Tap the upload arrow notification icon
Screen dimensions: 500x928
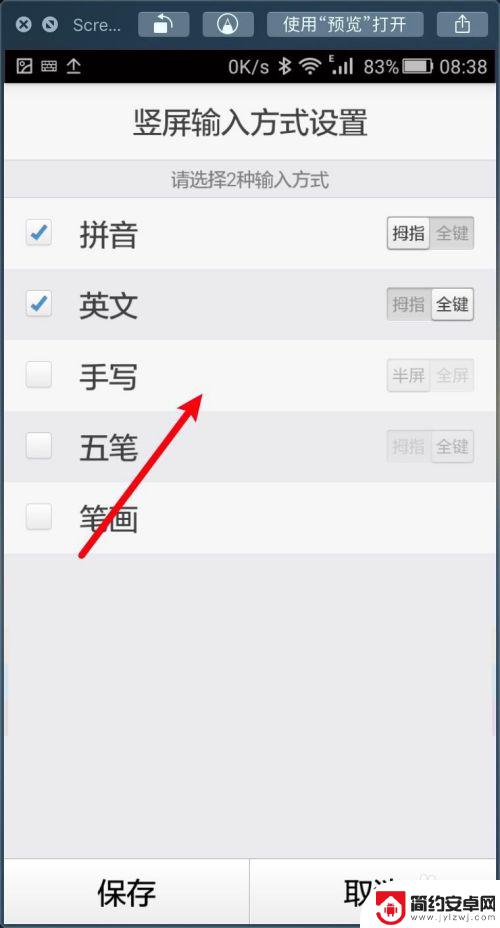tap(73, 66)
